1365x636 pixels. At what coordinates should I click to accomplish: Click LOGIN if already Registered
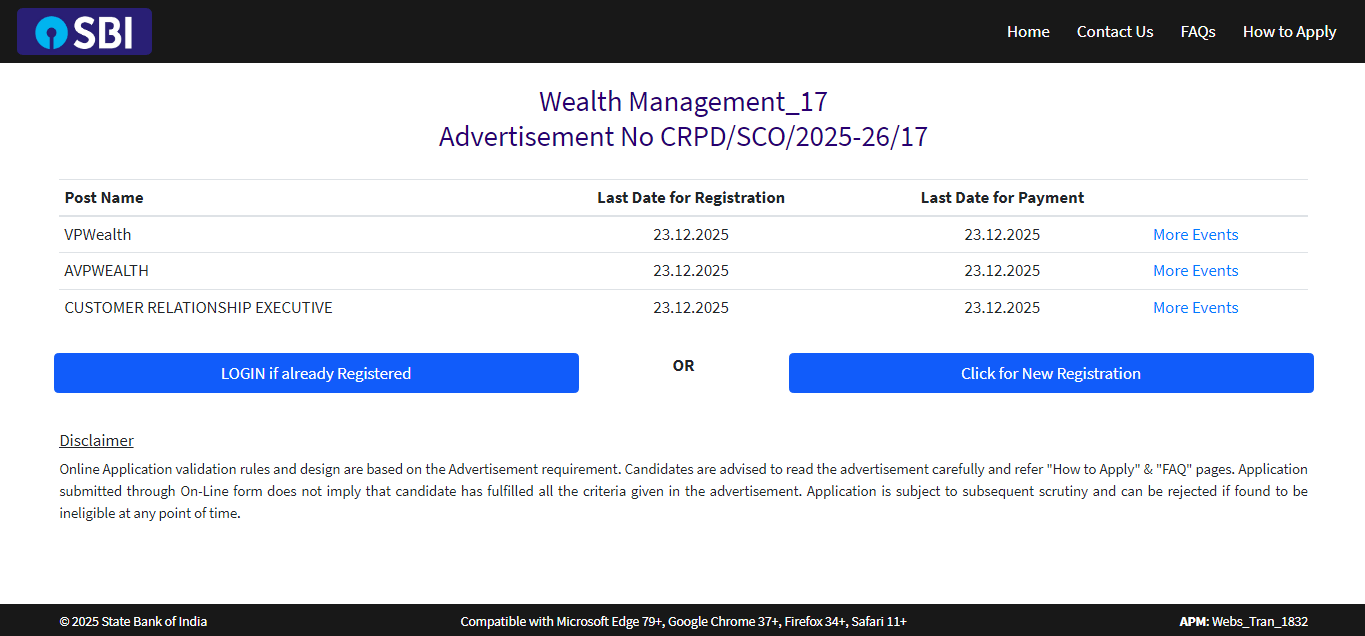pos(316,372)
